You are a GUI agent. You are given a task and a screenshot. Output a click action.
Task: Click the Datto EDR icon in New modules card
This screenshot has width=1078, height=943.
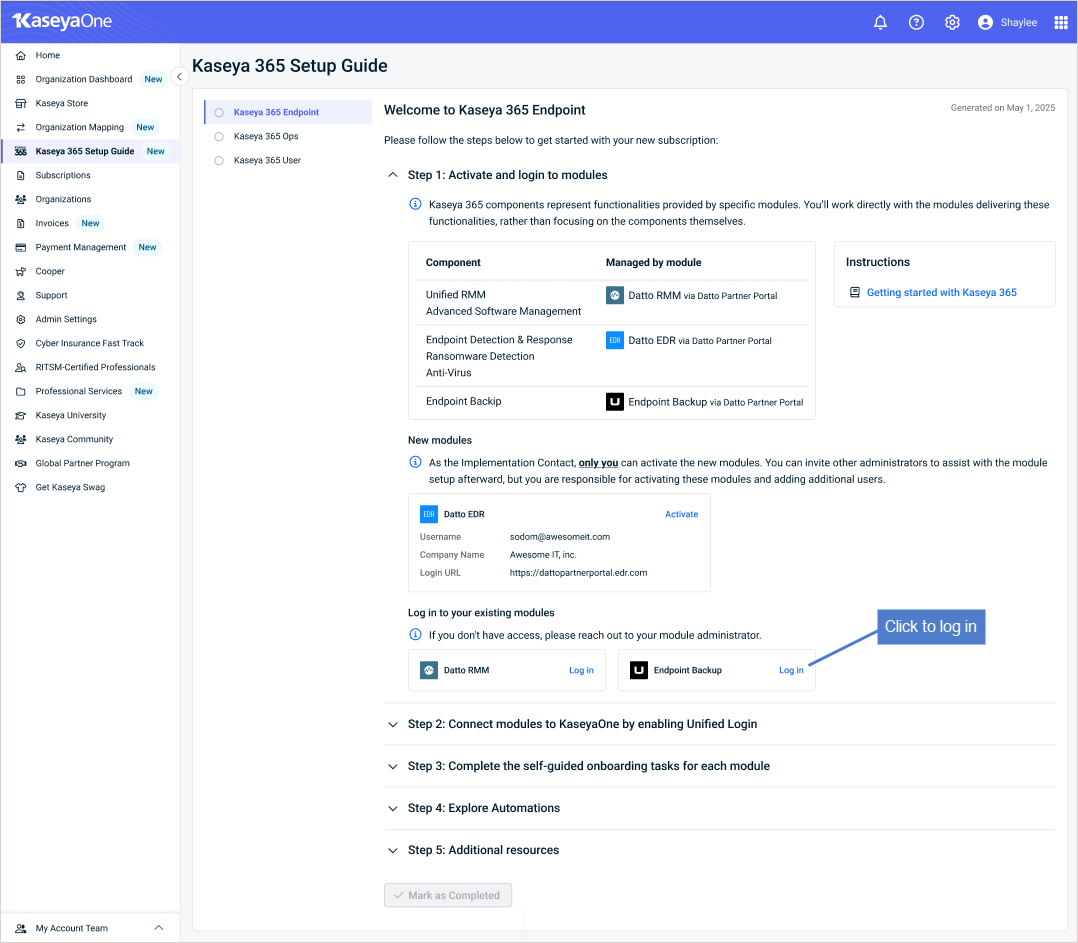coord(429,514)
